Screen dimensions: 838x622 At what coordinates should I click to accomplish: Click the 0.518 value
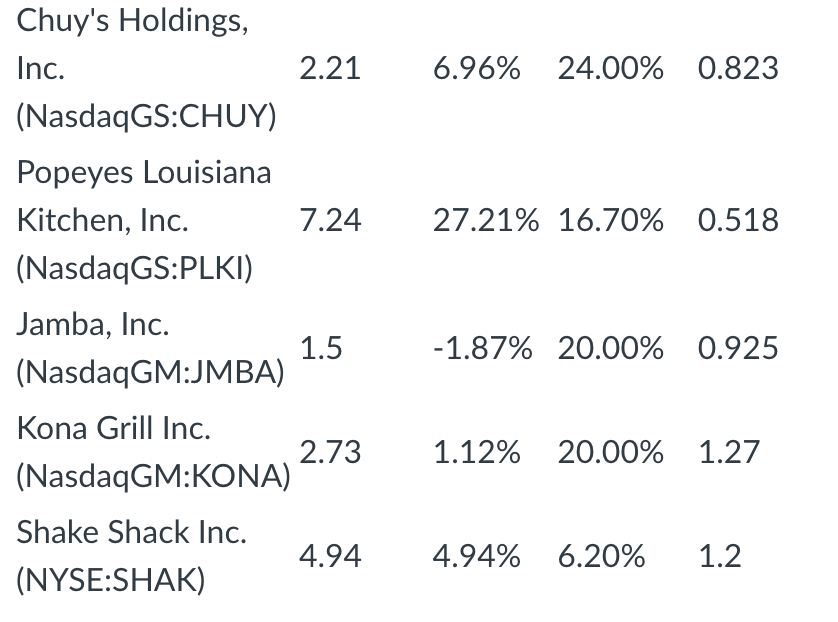[x=738, y=220]
